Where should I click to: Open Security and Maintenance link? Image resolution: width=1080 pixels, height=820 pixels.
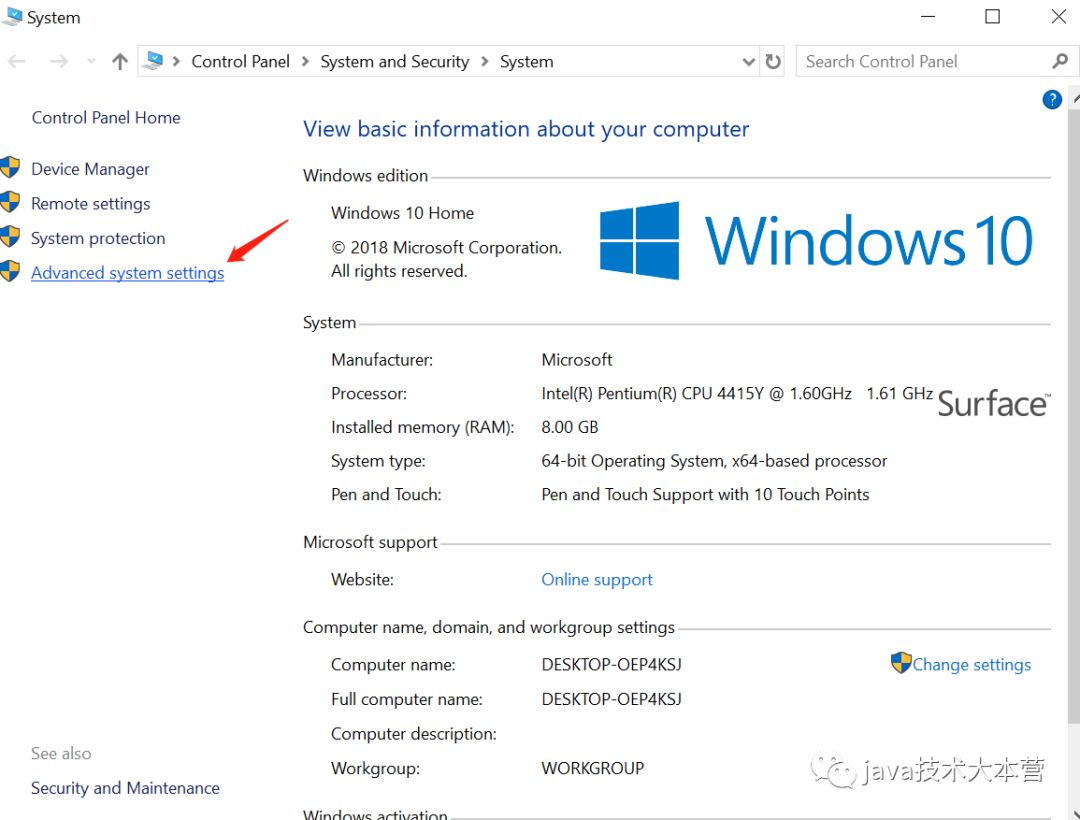click(125, 788)
